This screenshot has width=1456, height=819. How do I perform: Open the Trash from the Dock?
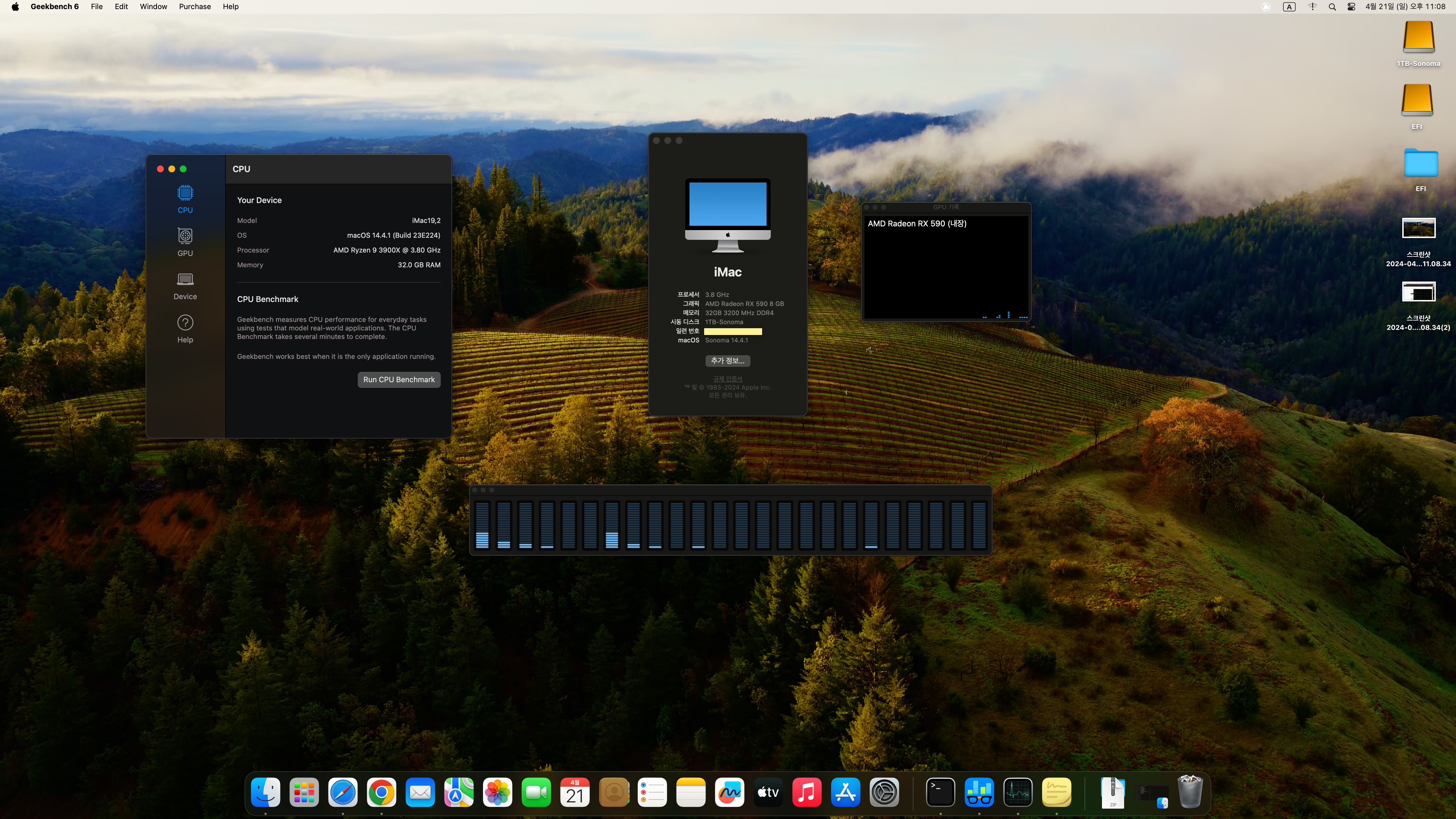1190,792
